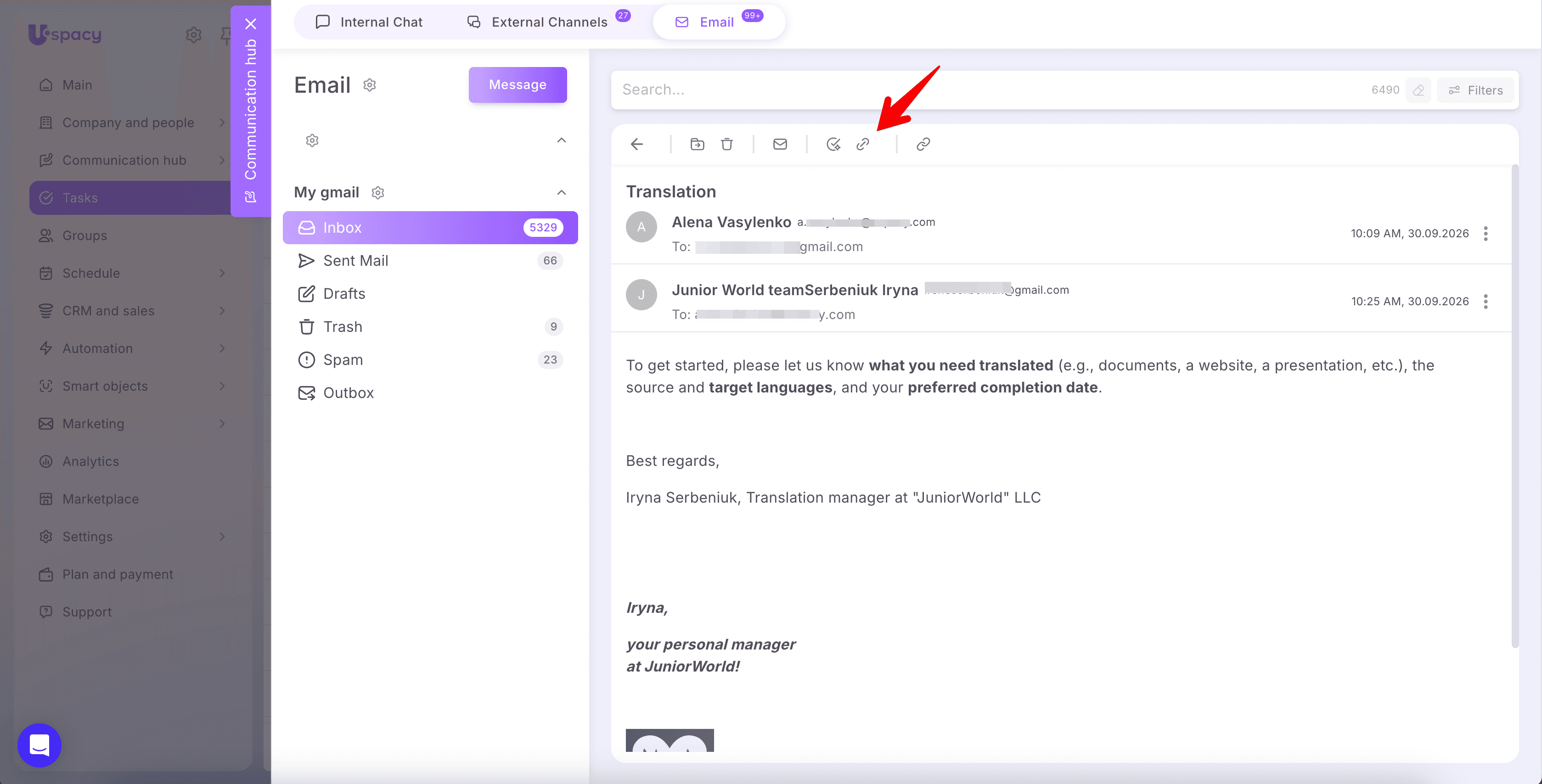1542x784 pixels.
Task: Create task from email checkmark-sparkle icon
Action: coord(833,144)
